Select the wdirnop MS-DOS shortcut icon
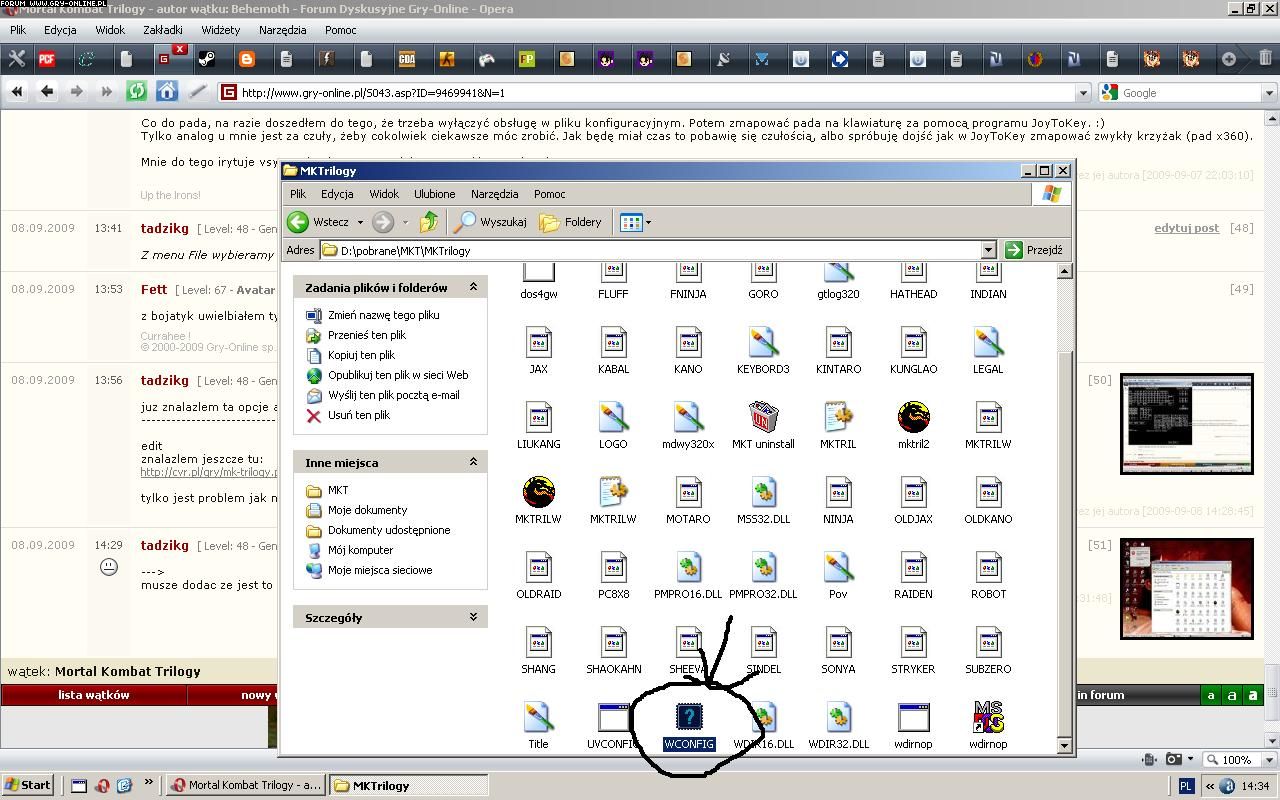Screen dimensions: 1280x800 tap(987, 717)
